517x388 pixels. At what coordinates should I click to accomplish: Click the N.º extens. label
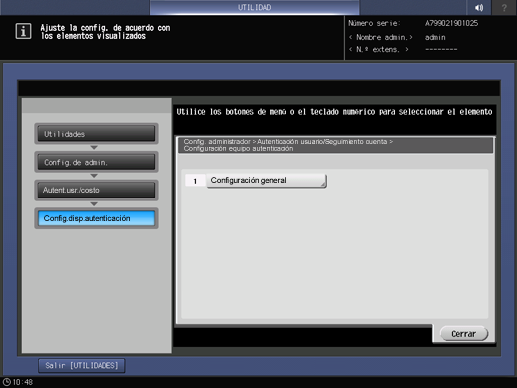[x=379, y=49]
